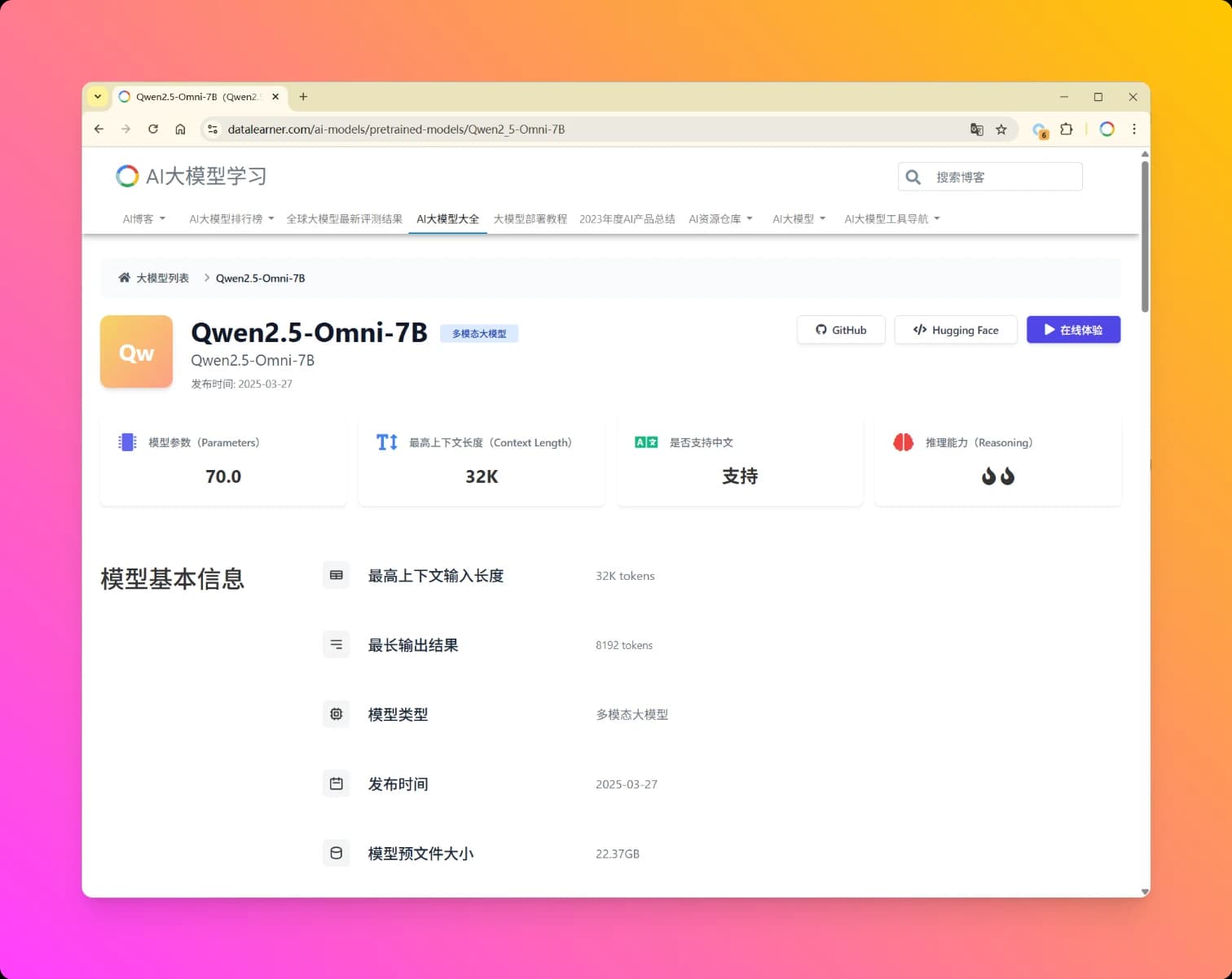The width and height of the screenshot is (1232, 979).
Task: Open the Chrome profile avatar icon
Action: [1107, 130]
